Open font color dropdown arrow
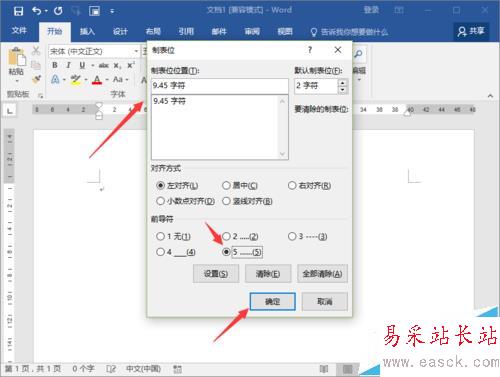This screenshot has height=377, width=500. click(x=107, y=80)
